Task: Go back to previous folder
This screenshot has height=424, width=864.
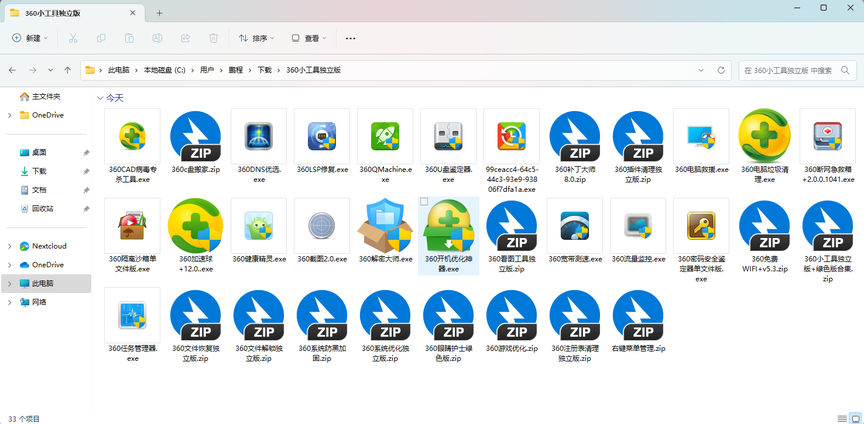Action: [x=13, y=71]
